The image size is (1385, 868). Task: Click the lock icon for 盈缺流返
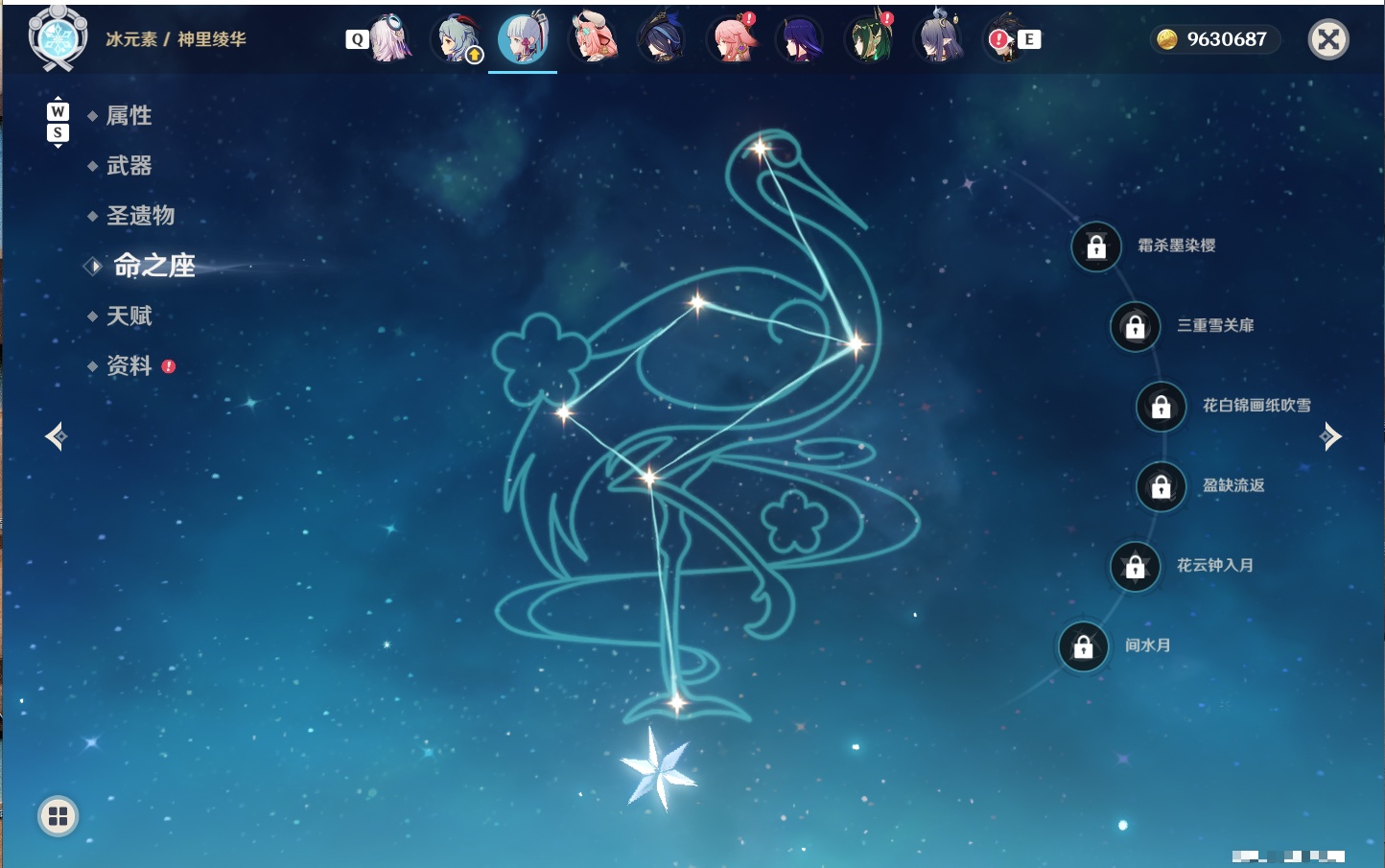[1161, 486]
